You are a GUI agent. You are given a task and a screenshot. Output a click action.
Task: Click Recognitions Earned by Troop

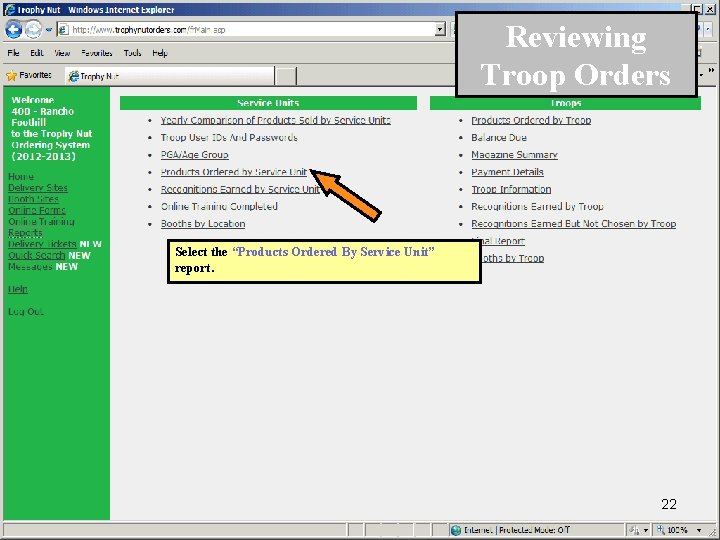(x=537, y=207)
